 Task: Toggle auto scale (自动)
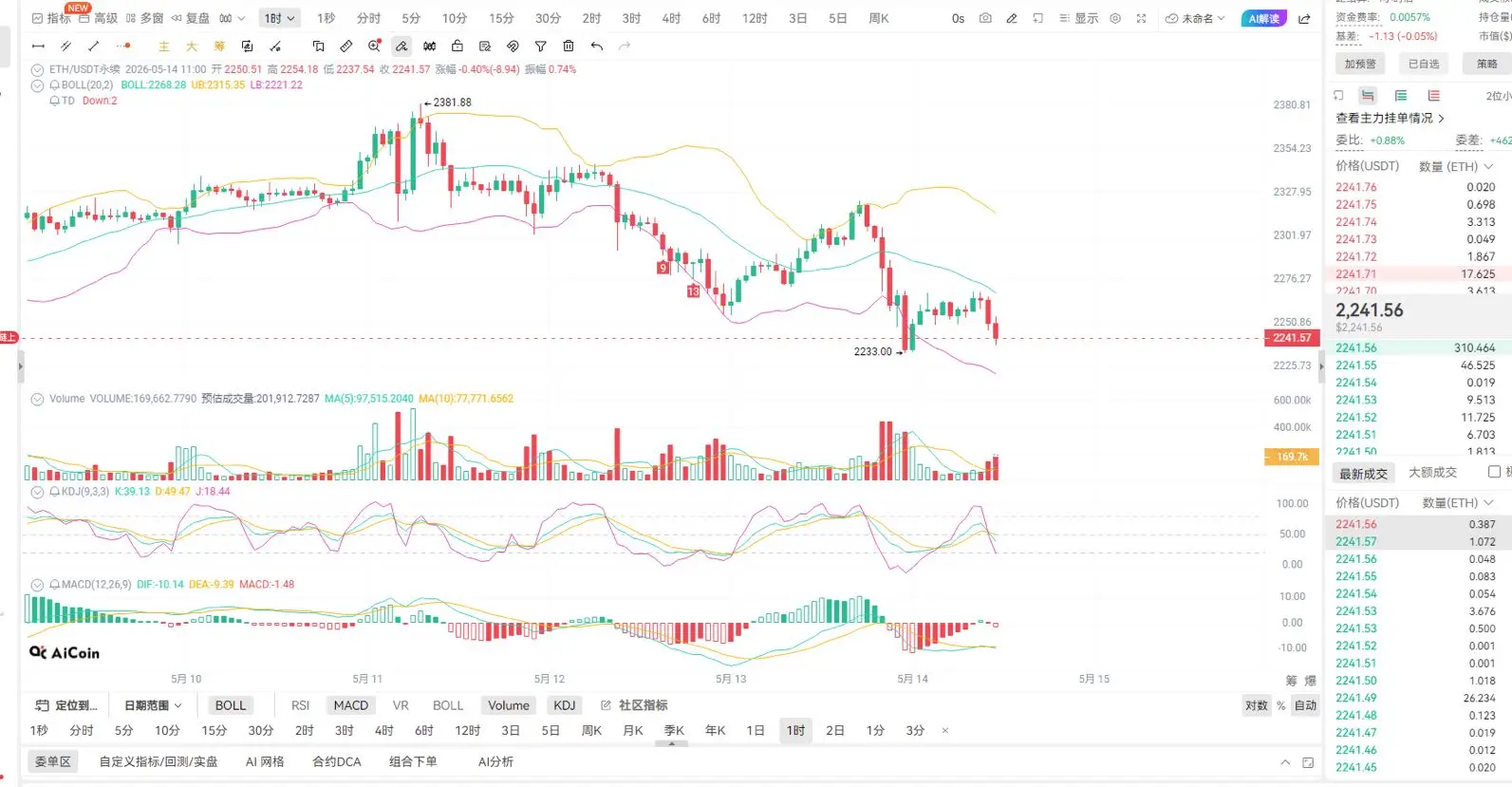point(1306,705)
